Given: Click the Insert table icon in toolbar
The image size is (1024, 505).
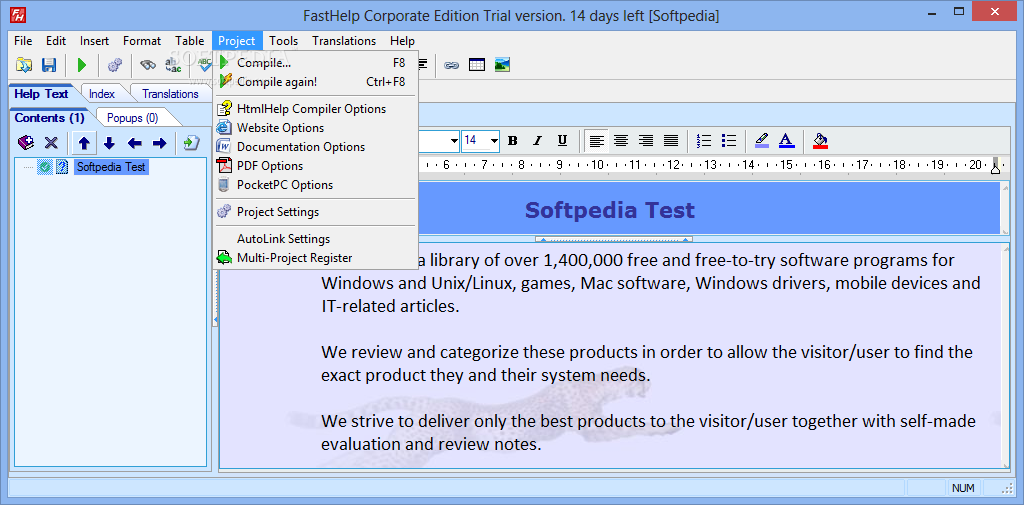Looking at the screenshot, I should (477, 65).
